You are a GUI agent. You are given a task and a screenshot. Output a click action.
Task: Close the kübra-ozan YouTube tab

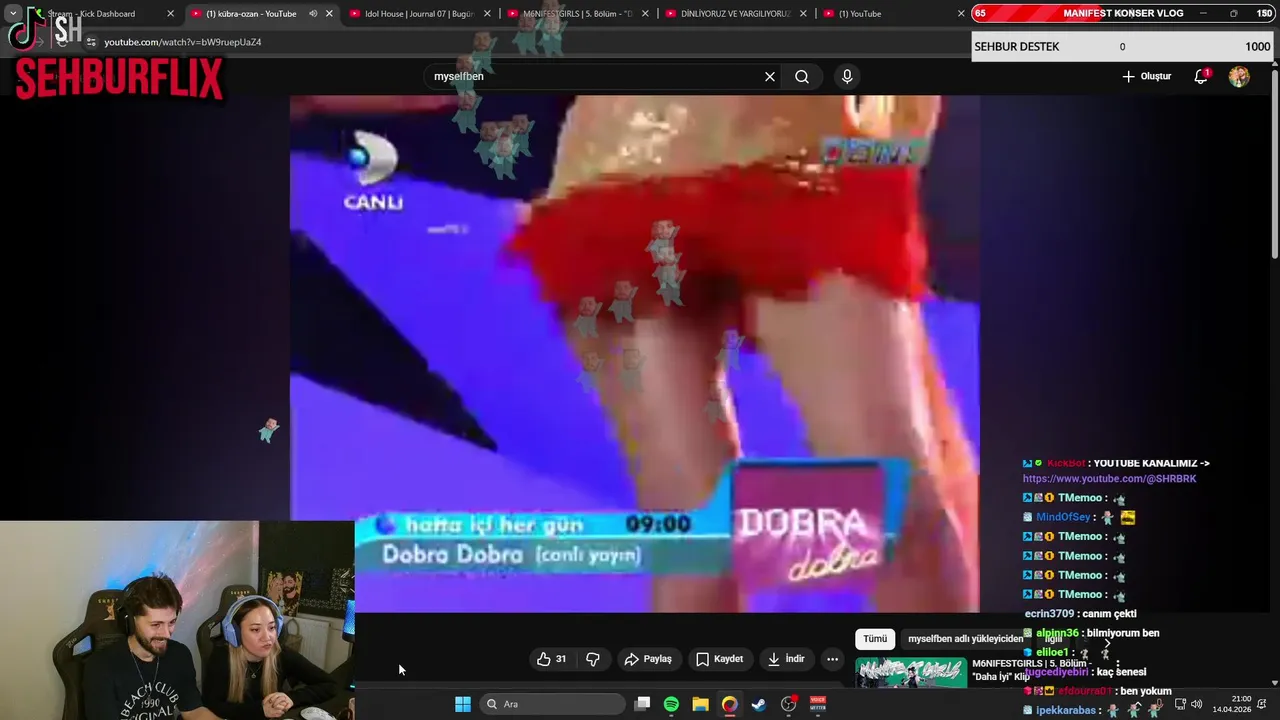329,14
